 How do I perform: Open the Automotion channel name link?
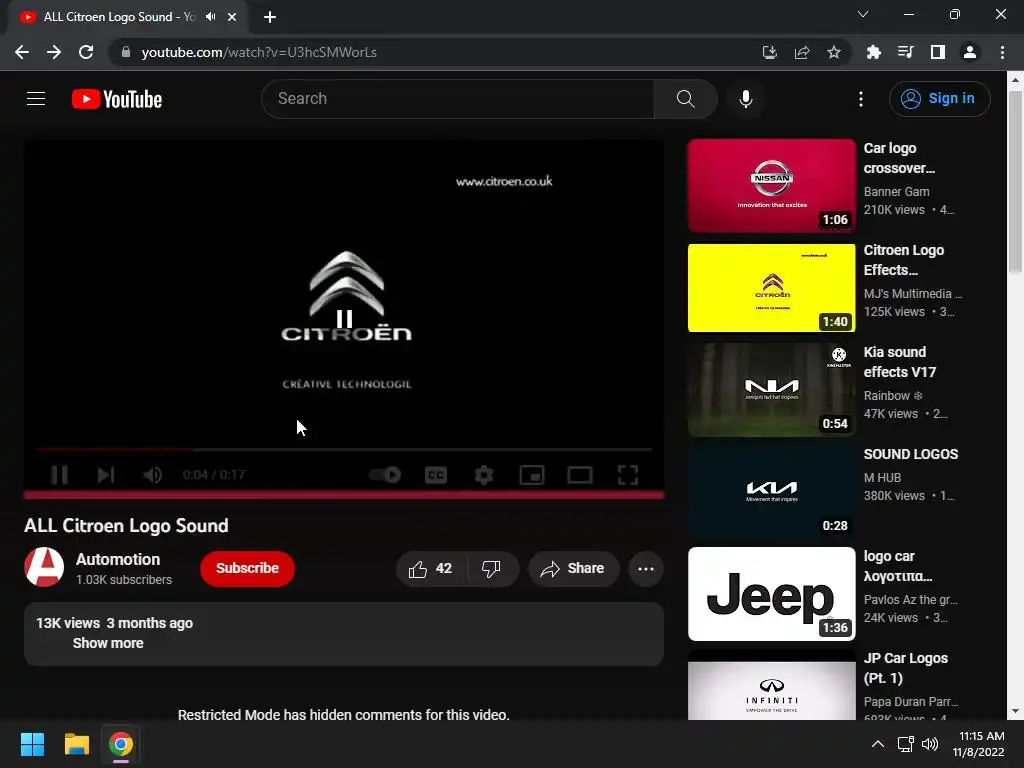pyautogui.click(x=118, y=559)
